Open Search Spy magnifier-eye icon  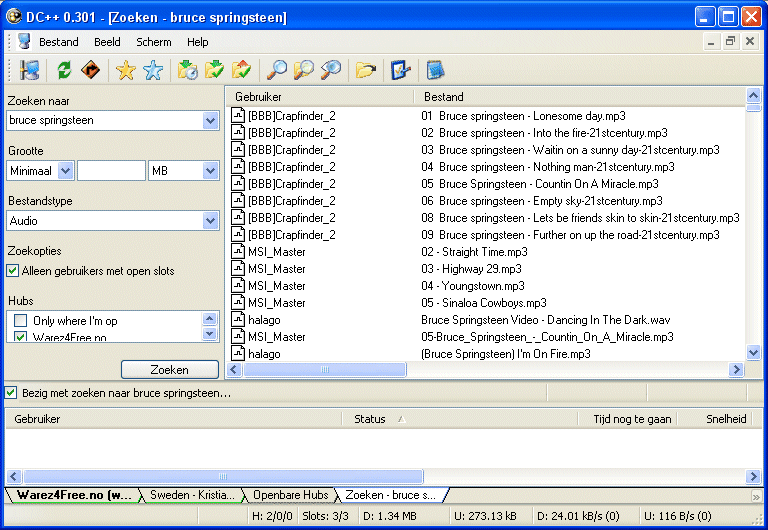pyautogui.click(x=331, y=70)
